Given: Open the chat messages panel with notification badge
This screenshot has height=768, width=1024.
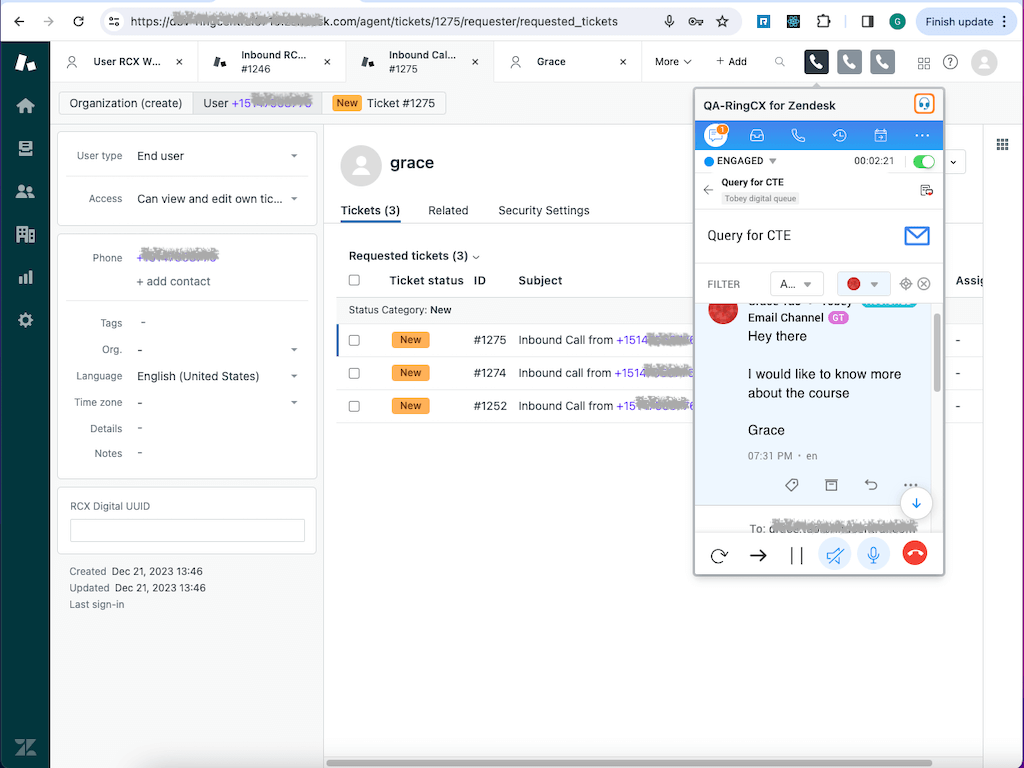Looking at the screenshot, I should (716, 134).
